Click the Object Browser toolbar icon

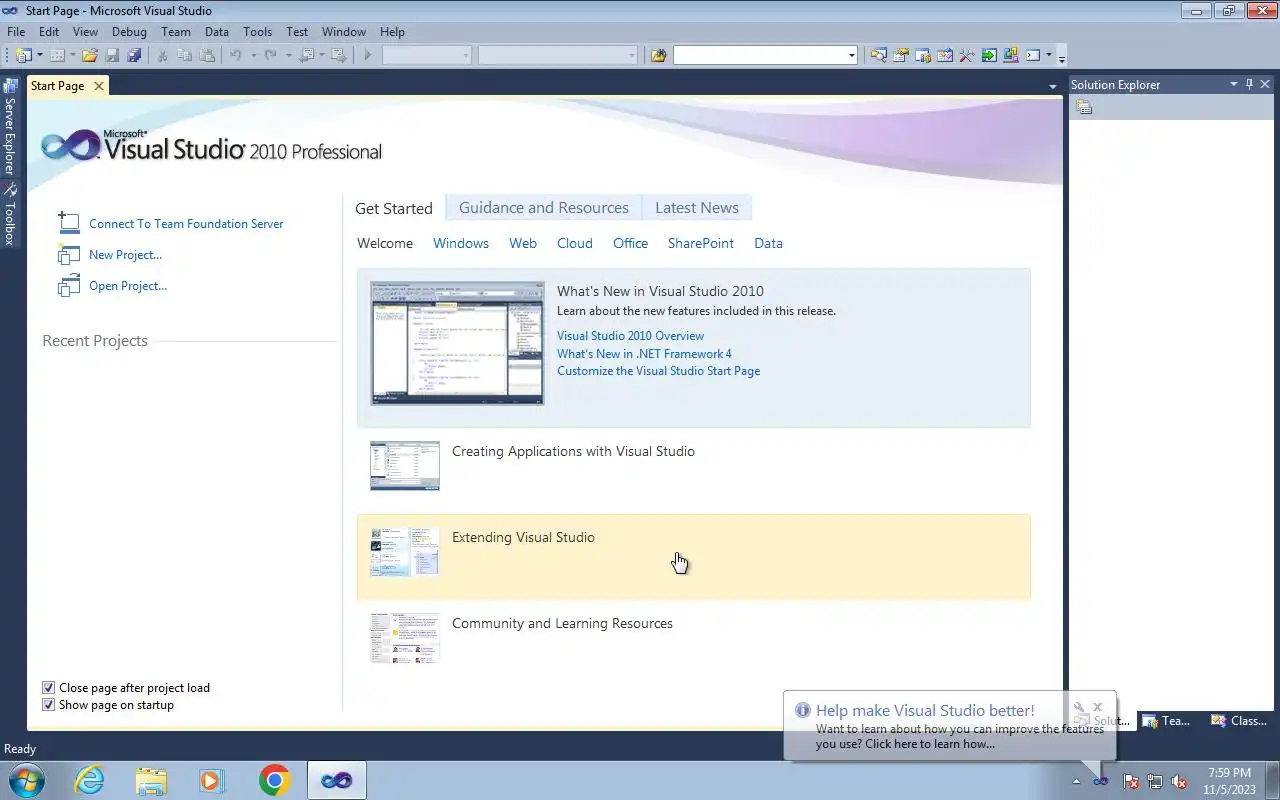pyautogui.click(x=945, y=55)
